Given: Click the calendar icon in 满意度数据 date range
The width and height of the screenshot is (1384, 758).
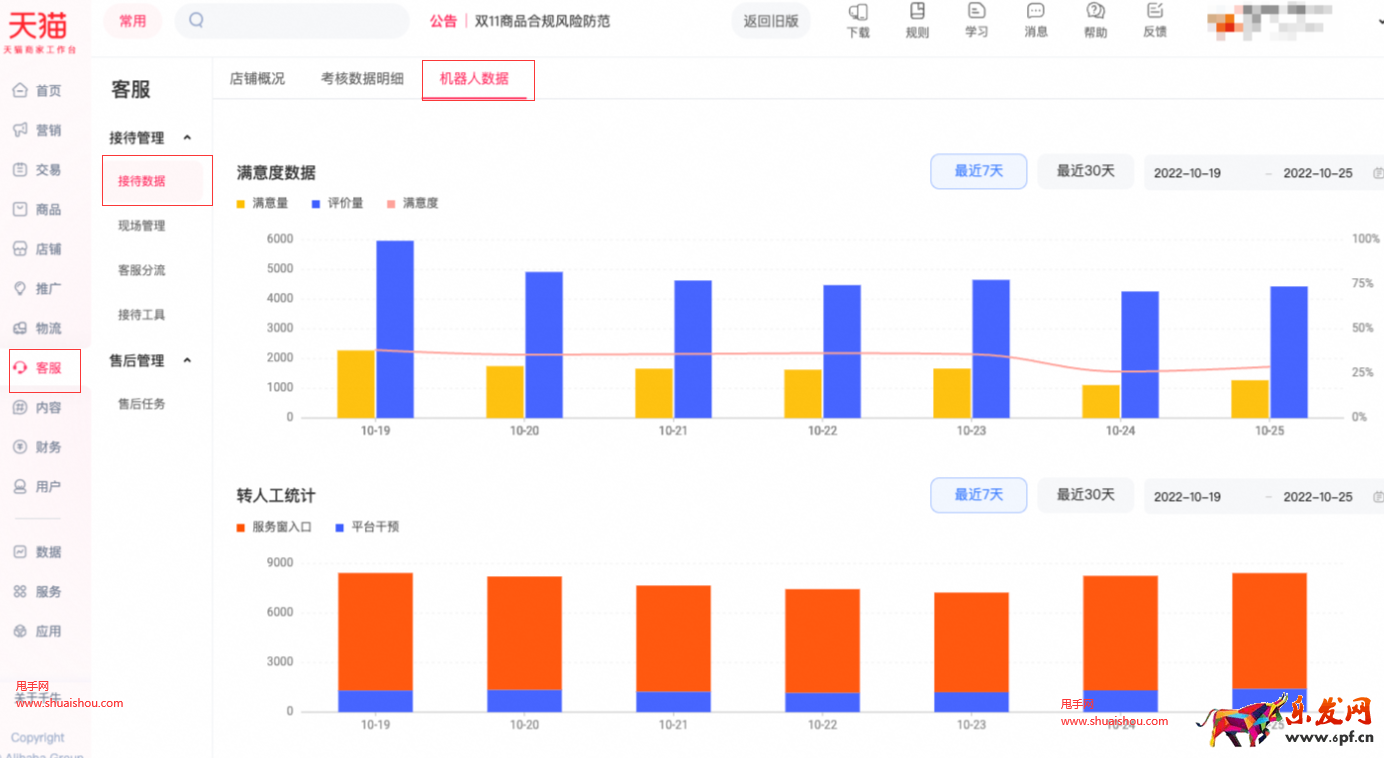Looking at the screenshot, I should 1379,173.
